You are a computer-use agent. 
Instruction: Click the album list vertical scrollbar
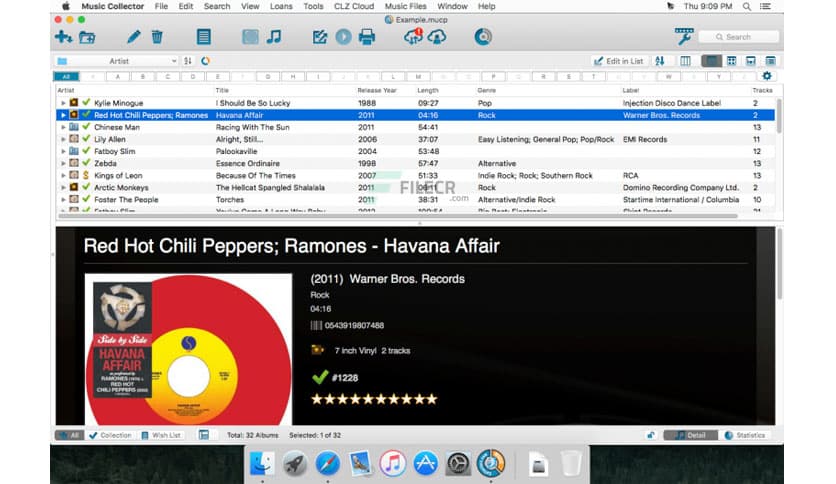coord(779,116)
